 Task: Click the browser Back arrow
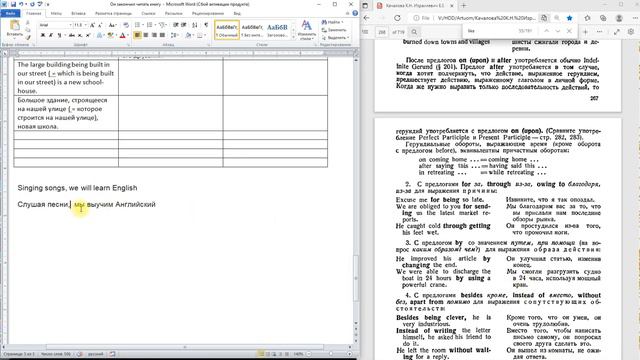coord(367,18)
